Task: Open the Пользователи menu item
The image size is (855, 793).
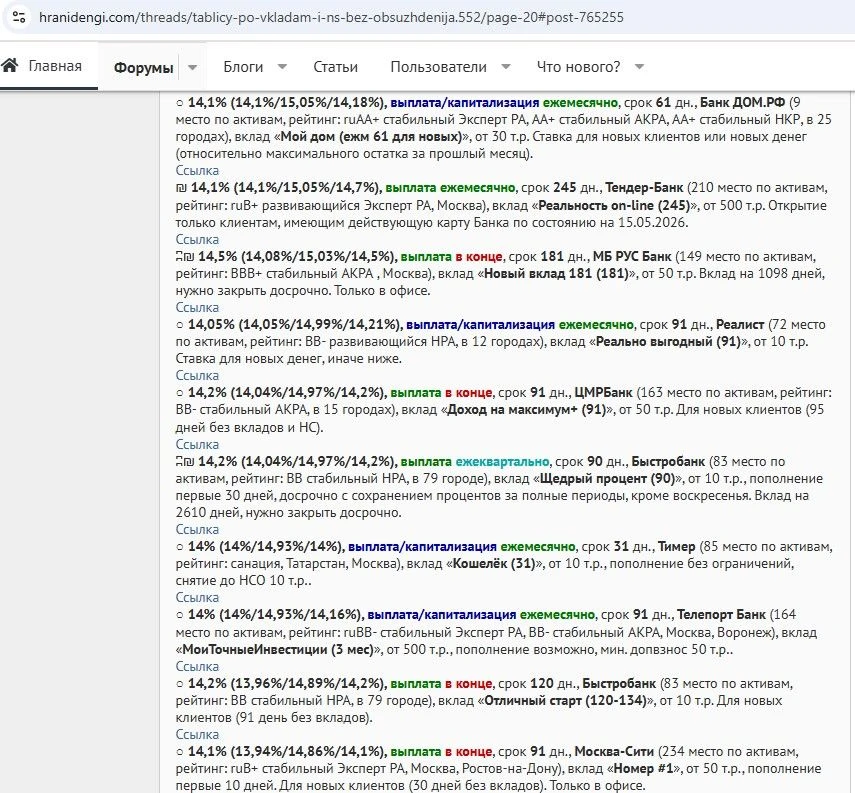Action: point(438,67)
